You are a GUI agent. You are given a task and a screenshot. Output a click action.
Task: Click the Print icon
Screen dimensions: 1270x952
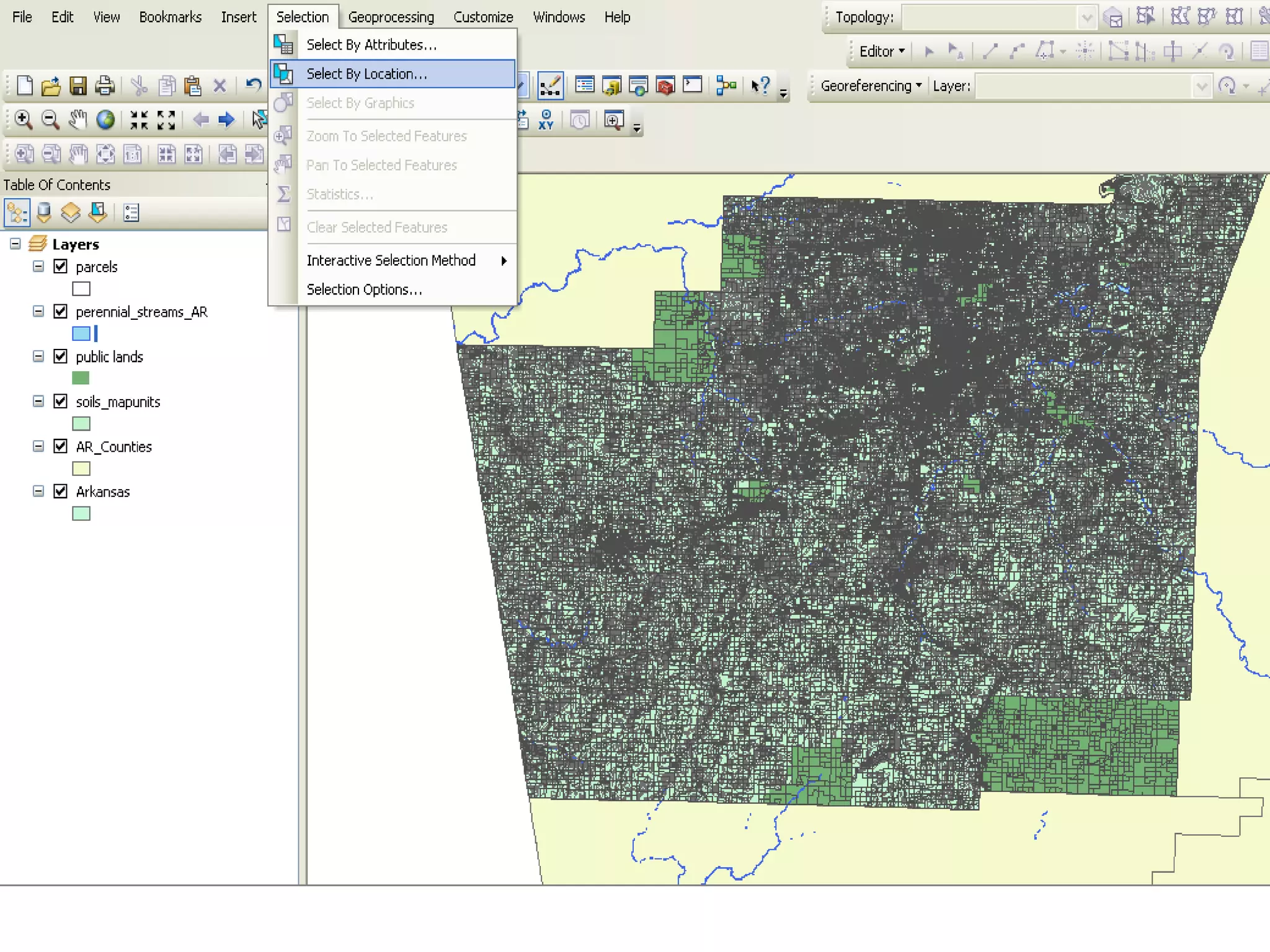click(x=105, y=86)
